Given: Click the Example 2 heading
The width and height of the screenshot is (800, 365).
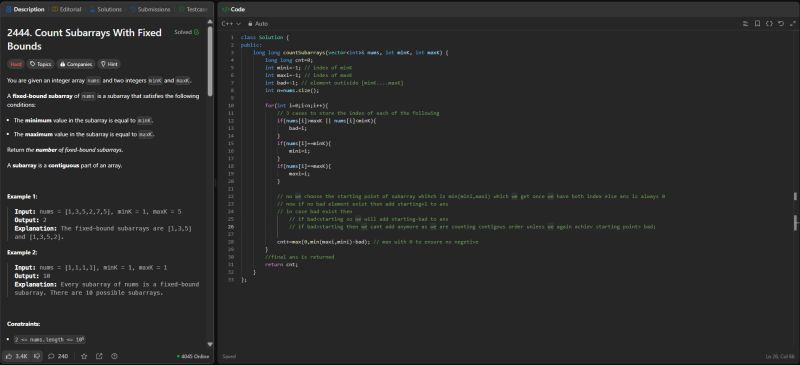Looking at the screenshot, I should (x=22, y=253).
